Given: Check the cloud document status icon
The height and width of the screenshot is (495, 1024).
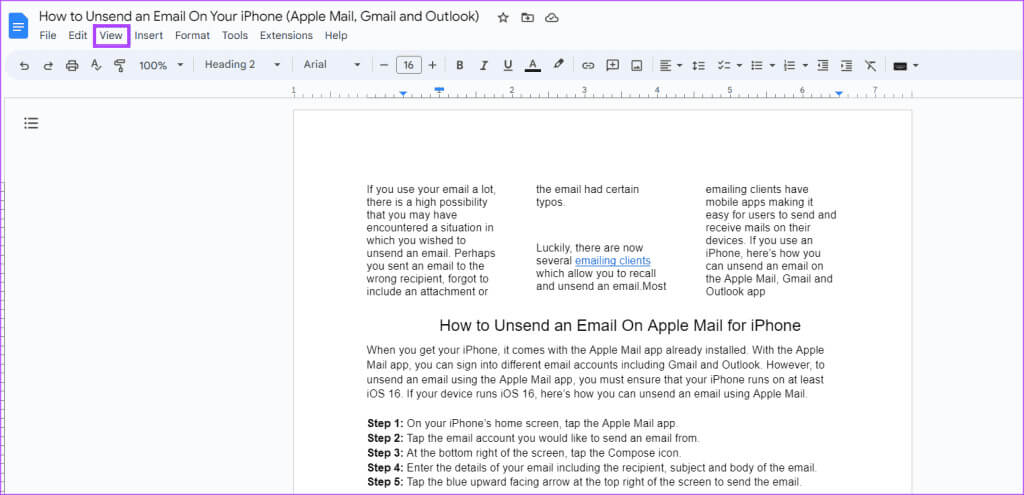Looking at the screenshot, I should [x=552, y=18].
